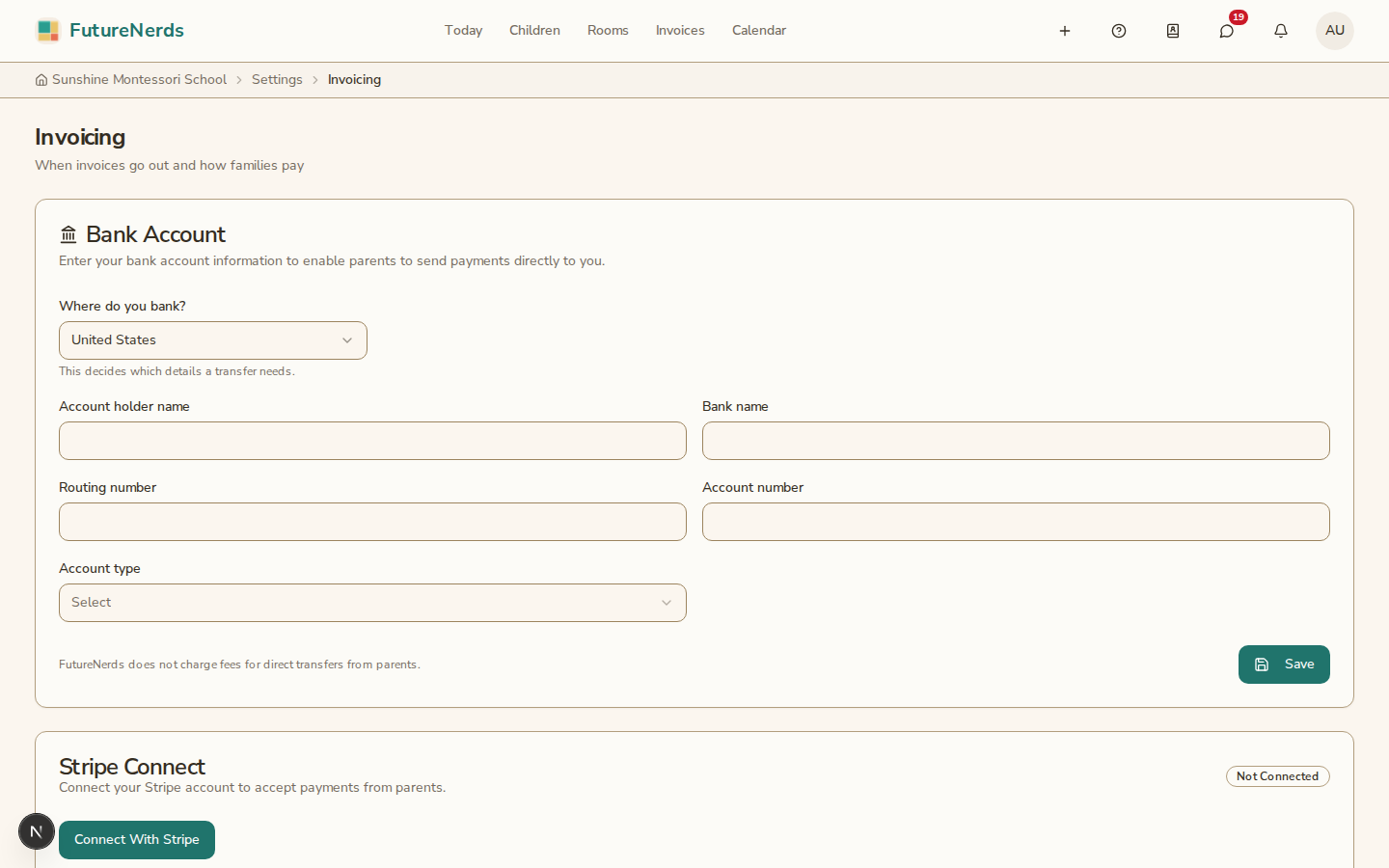Screen dimensions: 1389x868
Task: Click the 'FutureNerds does not charge fees' note
Action: click(x=239, y=665)
